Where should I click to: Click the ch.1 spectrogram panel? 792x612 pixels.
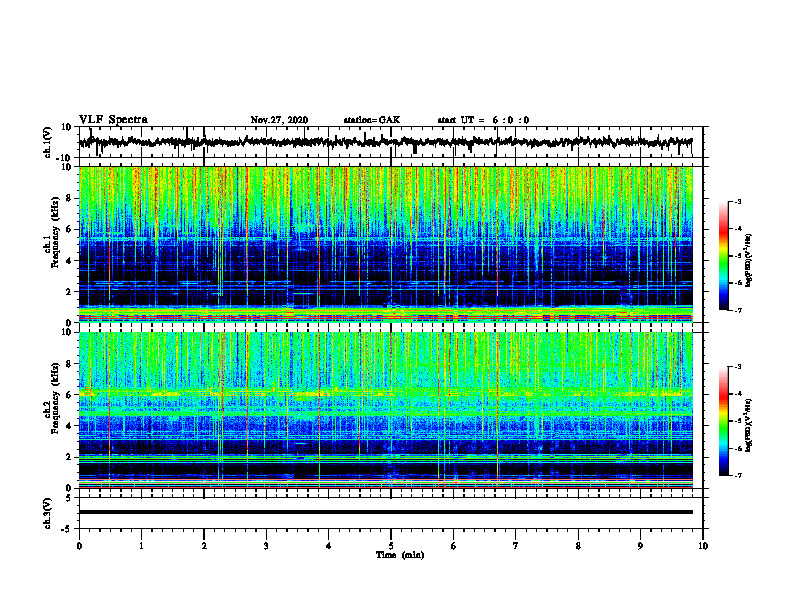tap(390, 244)
